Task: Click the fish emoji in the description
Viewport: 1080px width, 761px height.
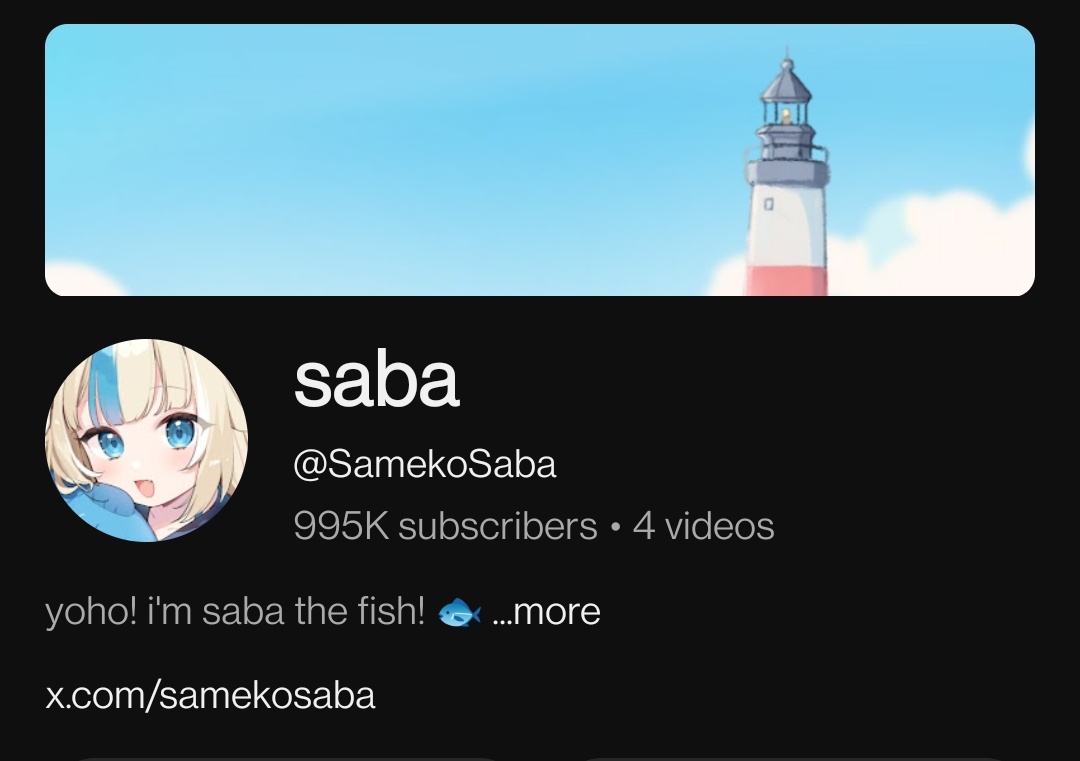Action: click(x=459, y=612)
